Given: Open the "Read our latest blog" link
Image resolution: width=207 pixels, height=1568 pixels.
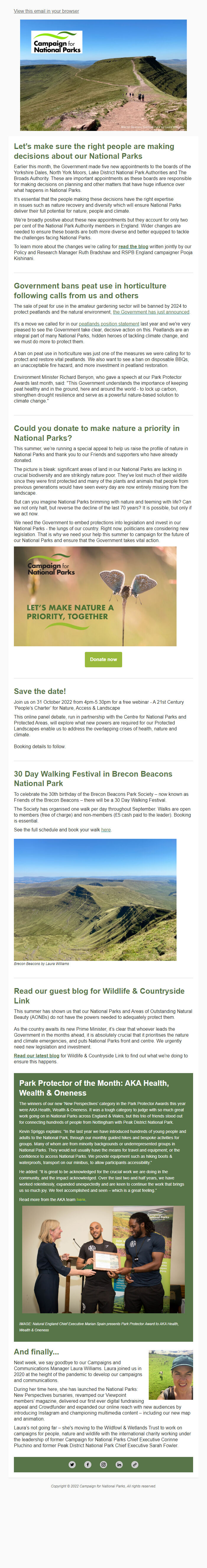Looking at the screenshot, I should (36, 1056).
